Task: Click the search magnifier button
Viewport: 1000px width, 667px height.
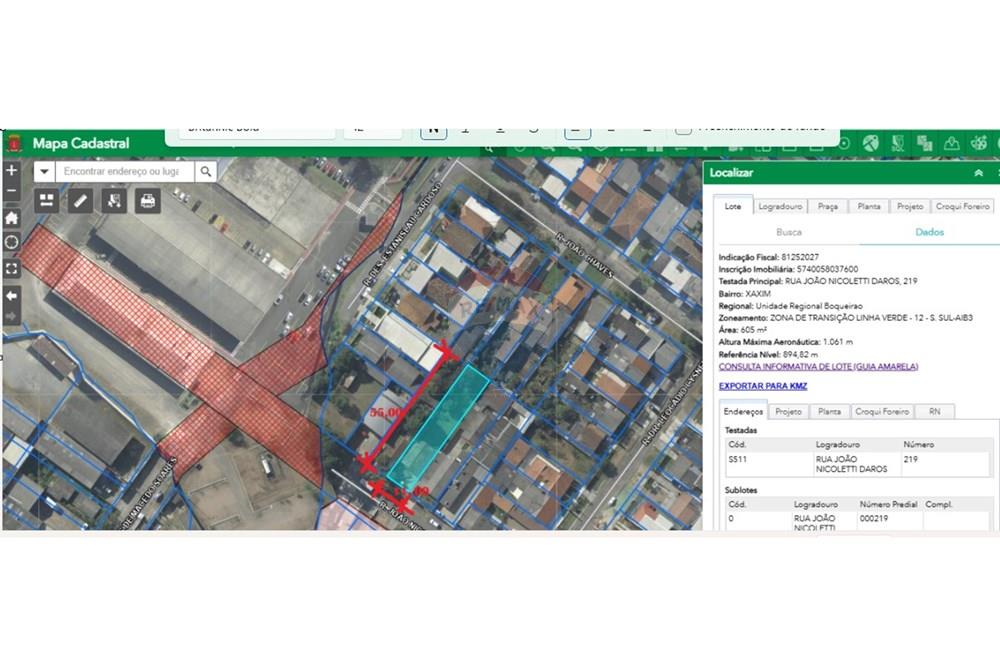Action: (205, 172)
